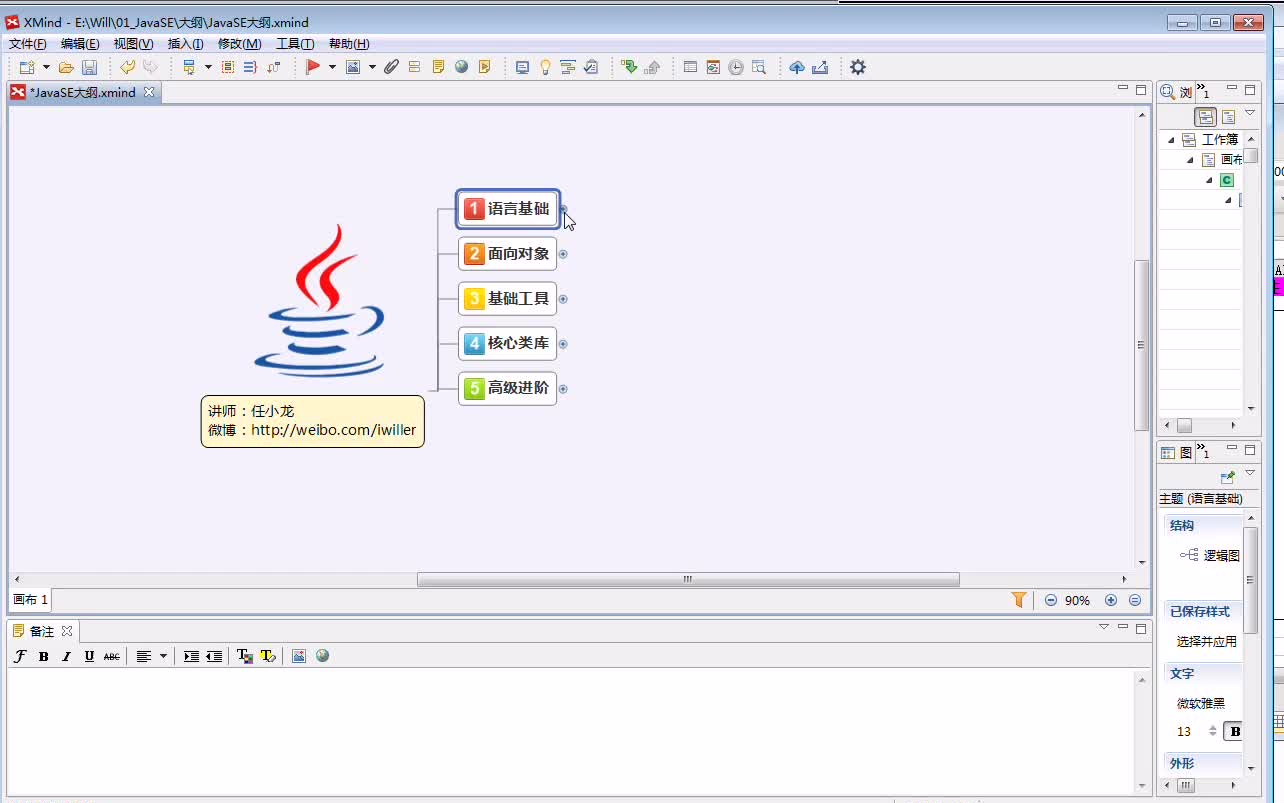Adjust the font size 13 stepper
Screen dimensions: 1284x803
point(1212,731)
